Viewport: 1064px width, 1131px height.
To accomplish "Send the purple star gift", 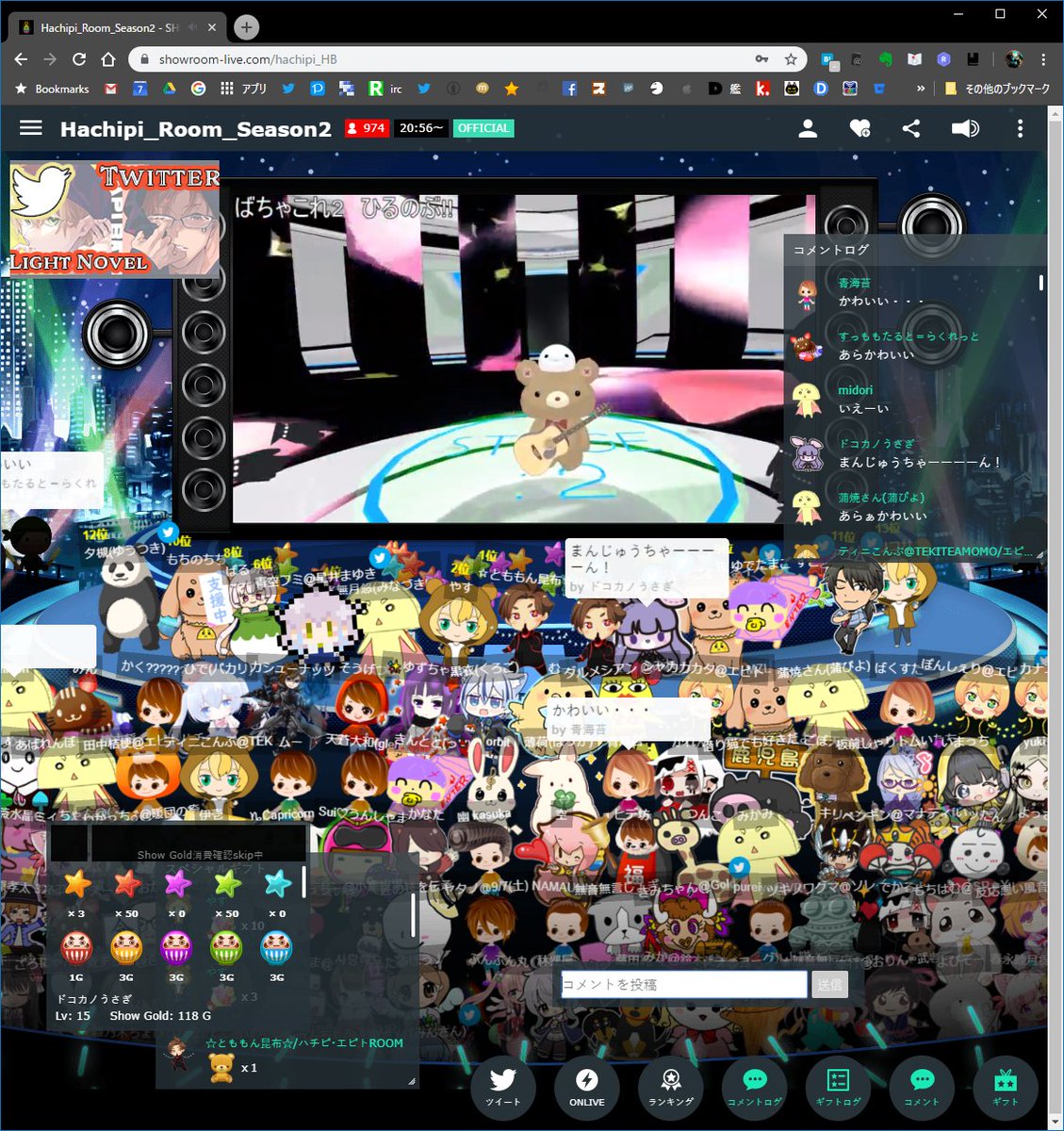I will pos(176,884).
